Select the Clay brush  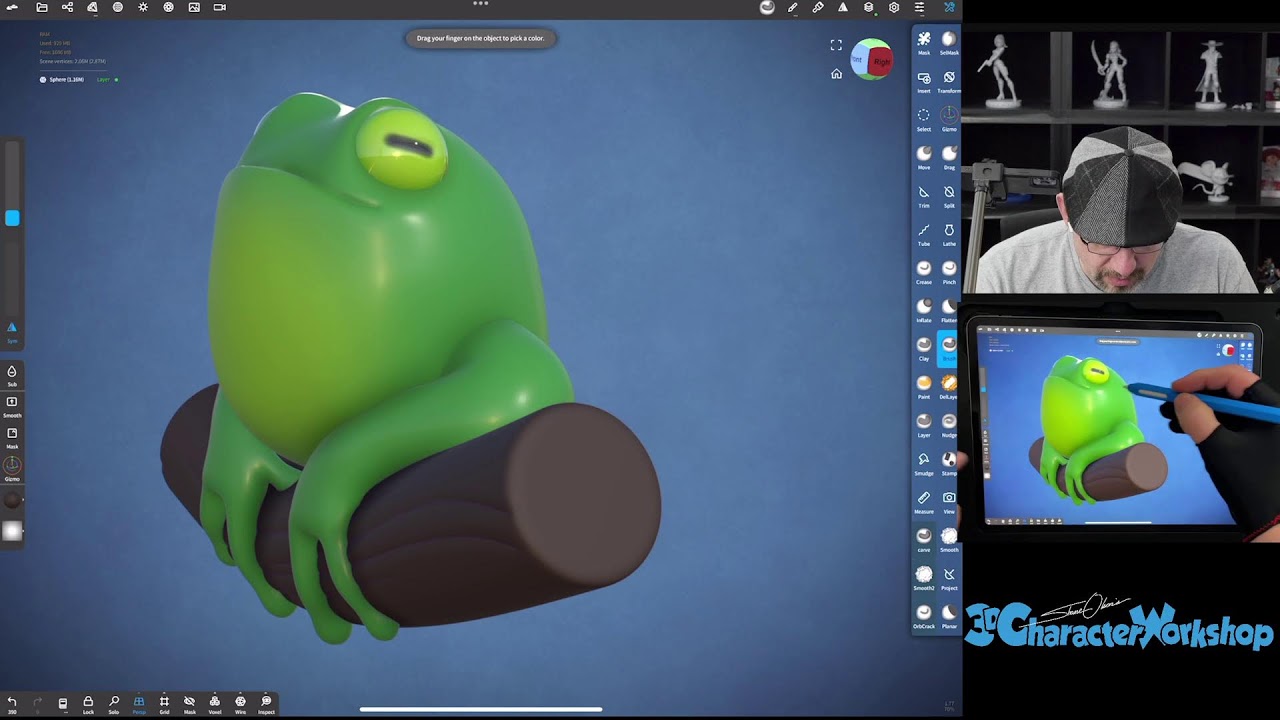coord(924,349)
